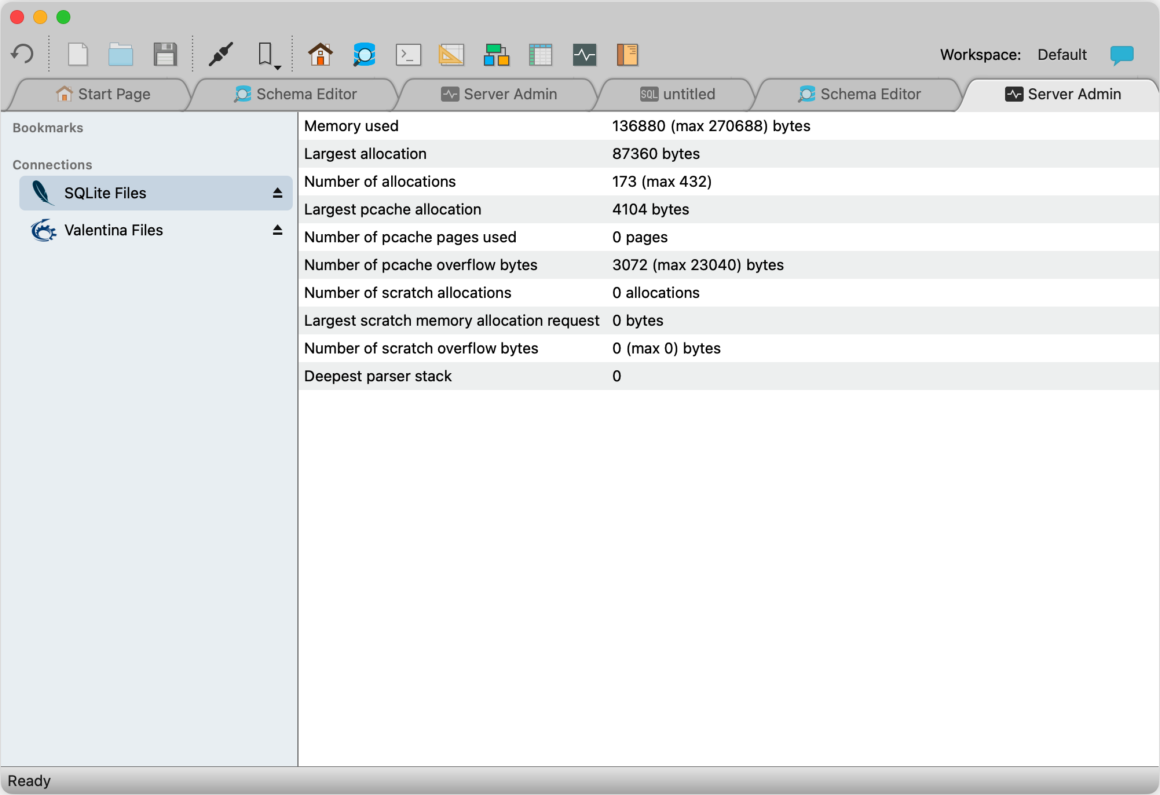Save with the floppy disk icon
Screen dimensions: 1160x795
[x=165, y=54]
